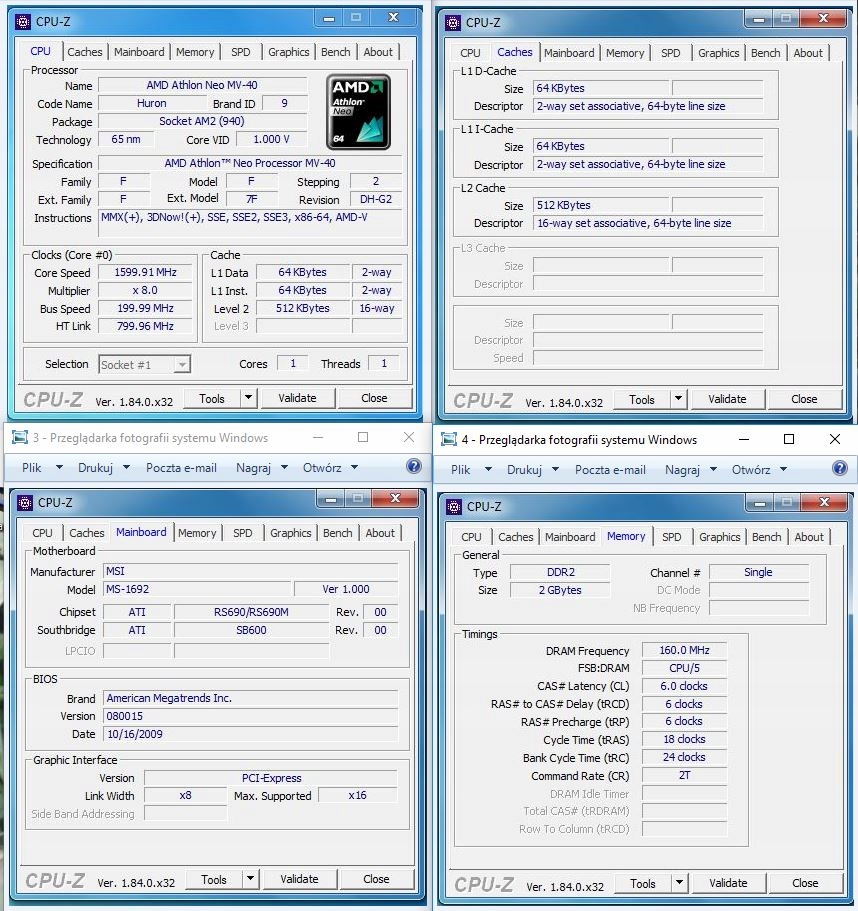This screenshot has width=858, height=911.
Task: Click BIOS date 10/16/2009 field
Action: pos(251,734)
